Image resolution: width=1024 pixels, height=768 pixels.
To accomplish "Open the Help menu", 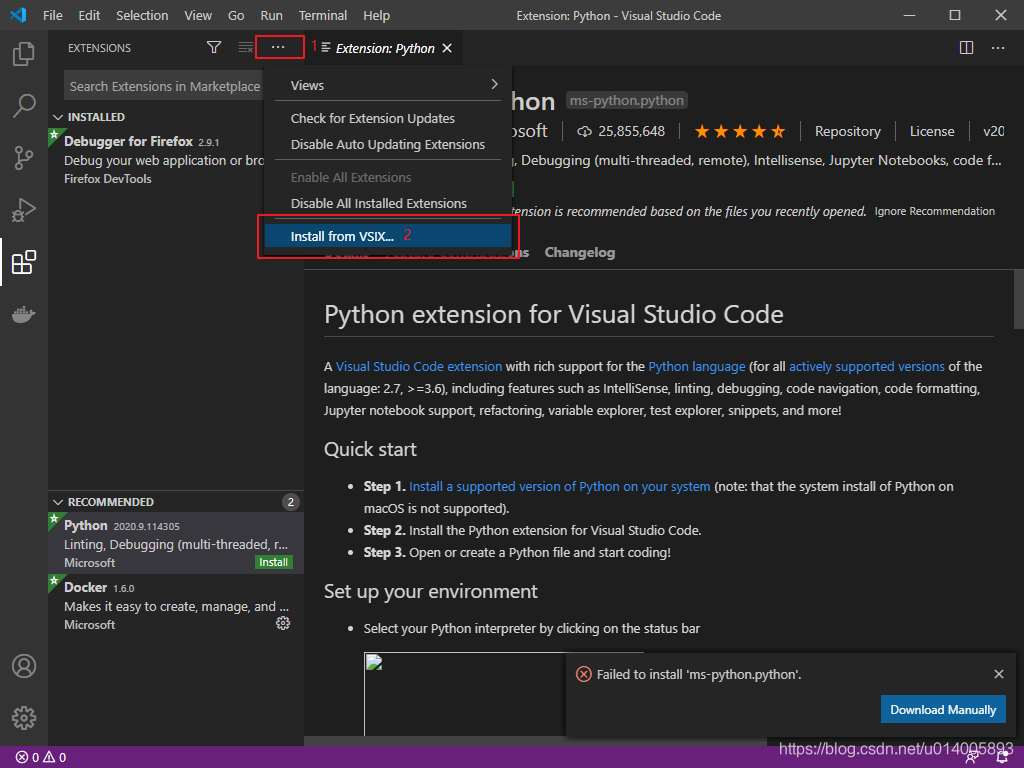I will pos(376,15).
